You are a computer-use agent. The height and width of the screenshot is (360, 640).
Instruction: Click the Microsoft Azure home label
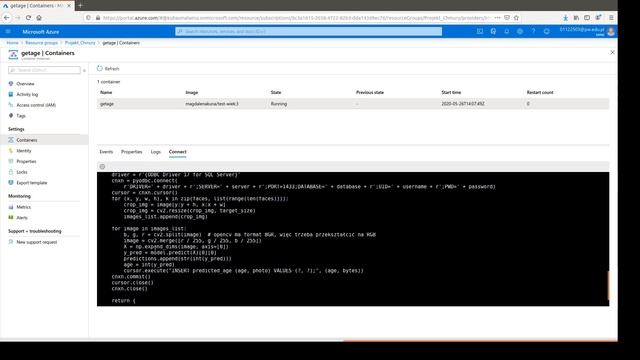coord(40,31)
